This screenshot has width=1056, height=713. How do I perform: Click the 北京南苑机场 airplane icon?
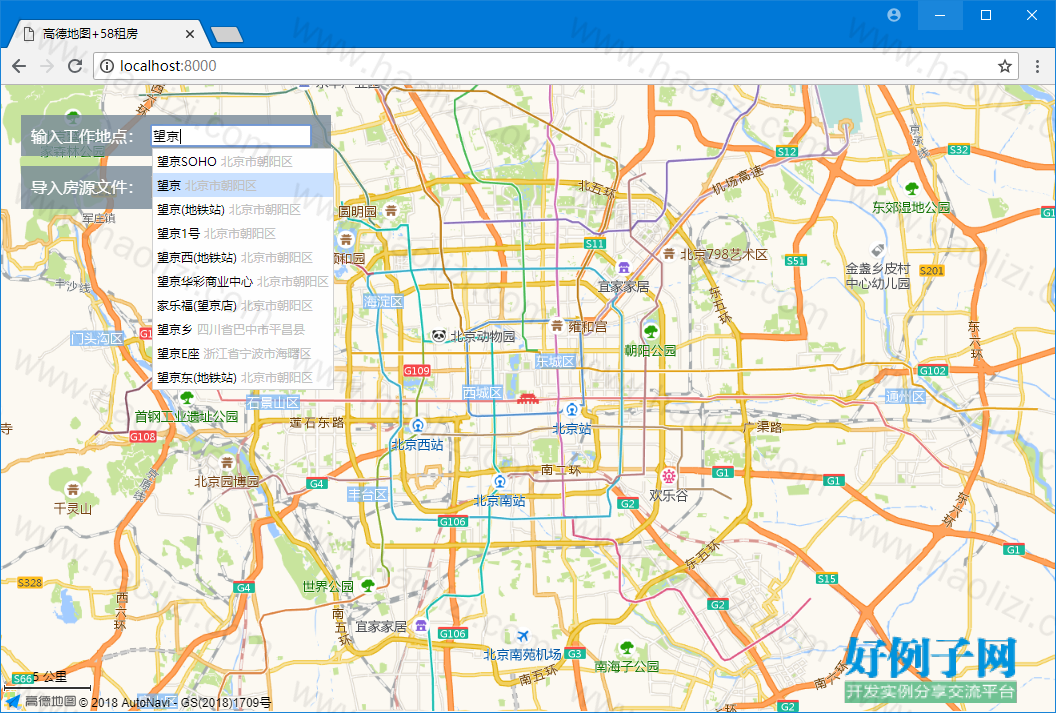click(x=523, y=636)
